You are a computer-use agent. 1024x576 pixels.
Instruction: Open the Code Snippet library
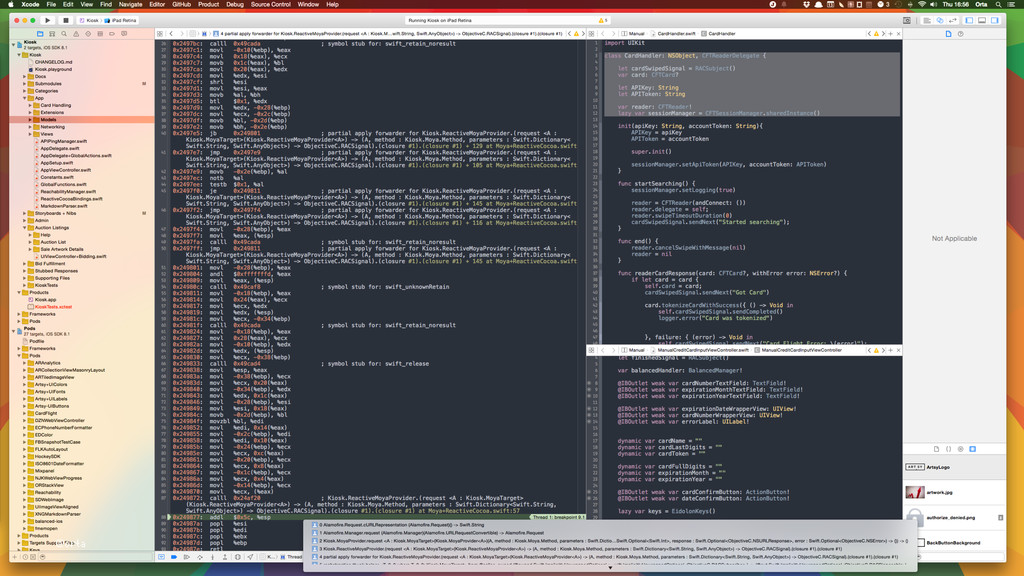pyautogui.click(x=948, y=449)
